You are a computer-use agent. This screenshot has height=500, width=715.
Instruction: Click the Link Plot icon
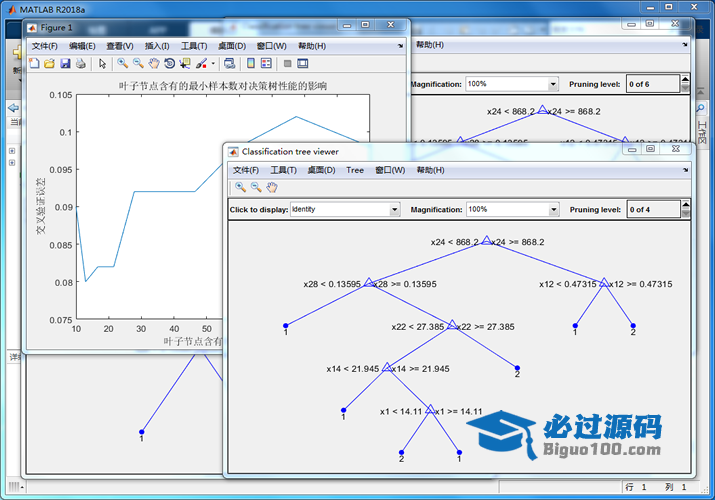tap(229, 63)
